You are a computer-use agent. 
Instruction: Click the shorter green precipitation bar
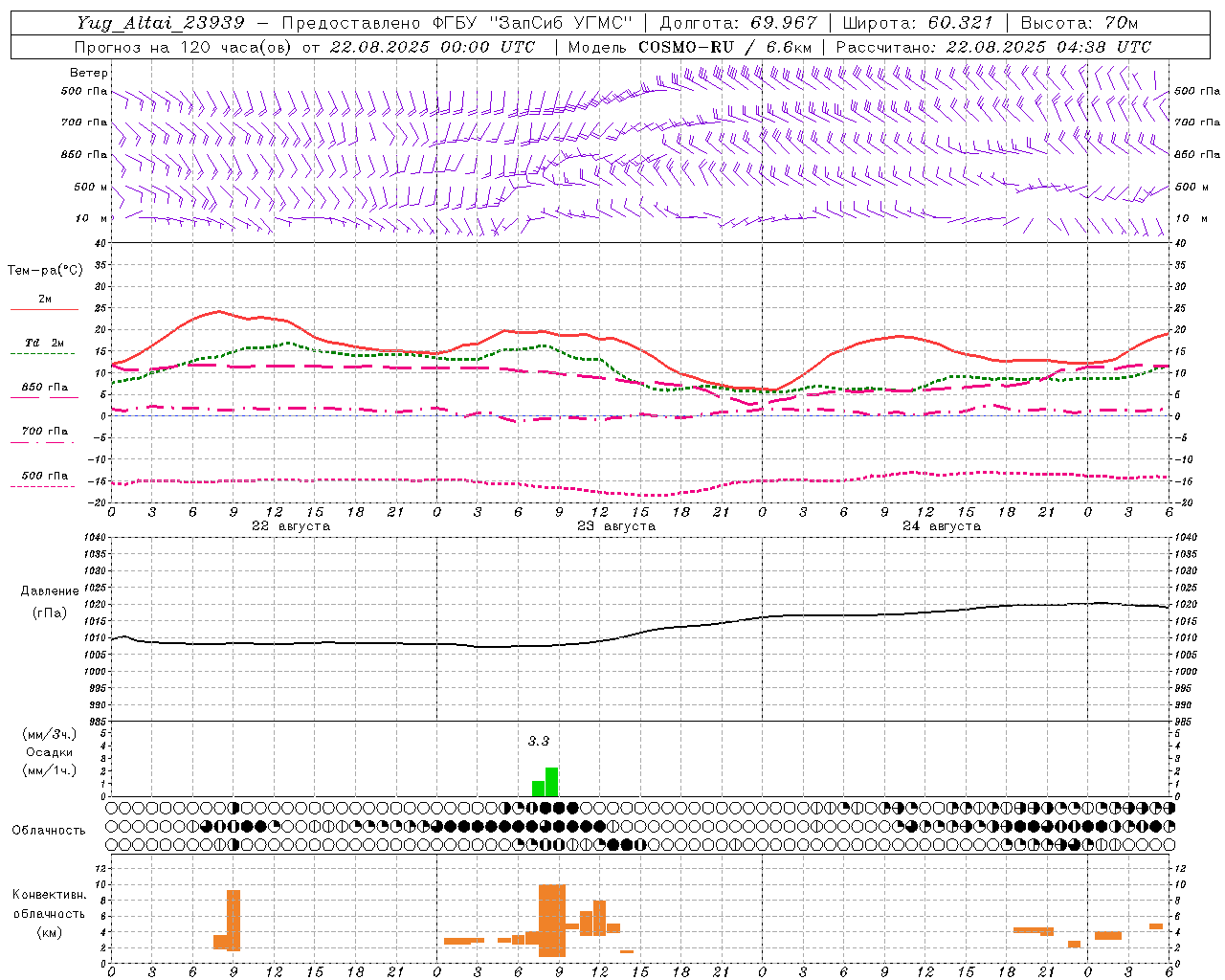(x=538, y=789)
